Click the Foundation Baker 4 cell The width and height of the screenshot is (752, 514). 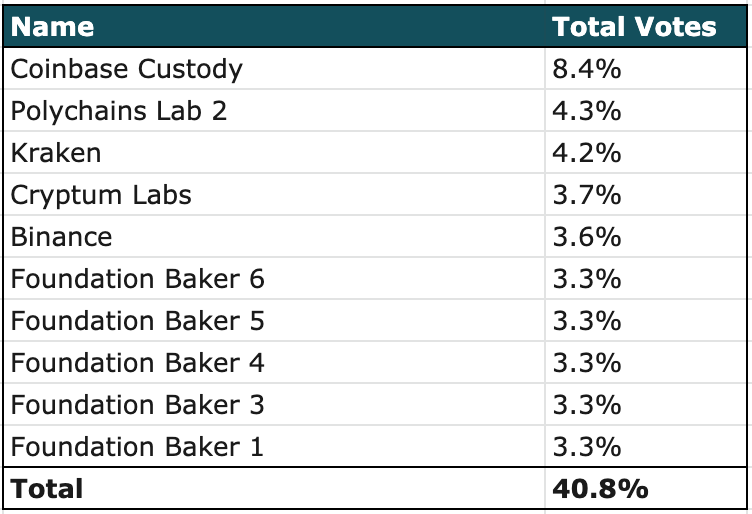(138, 363)
